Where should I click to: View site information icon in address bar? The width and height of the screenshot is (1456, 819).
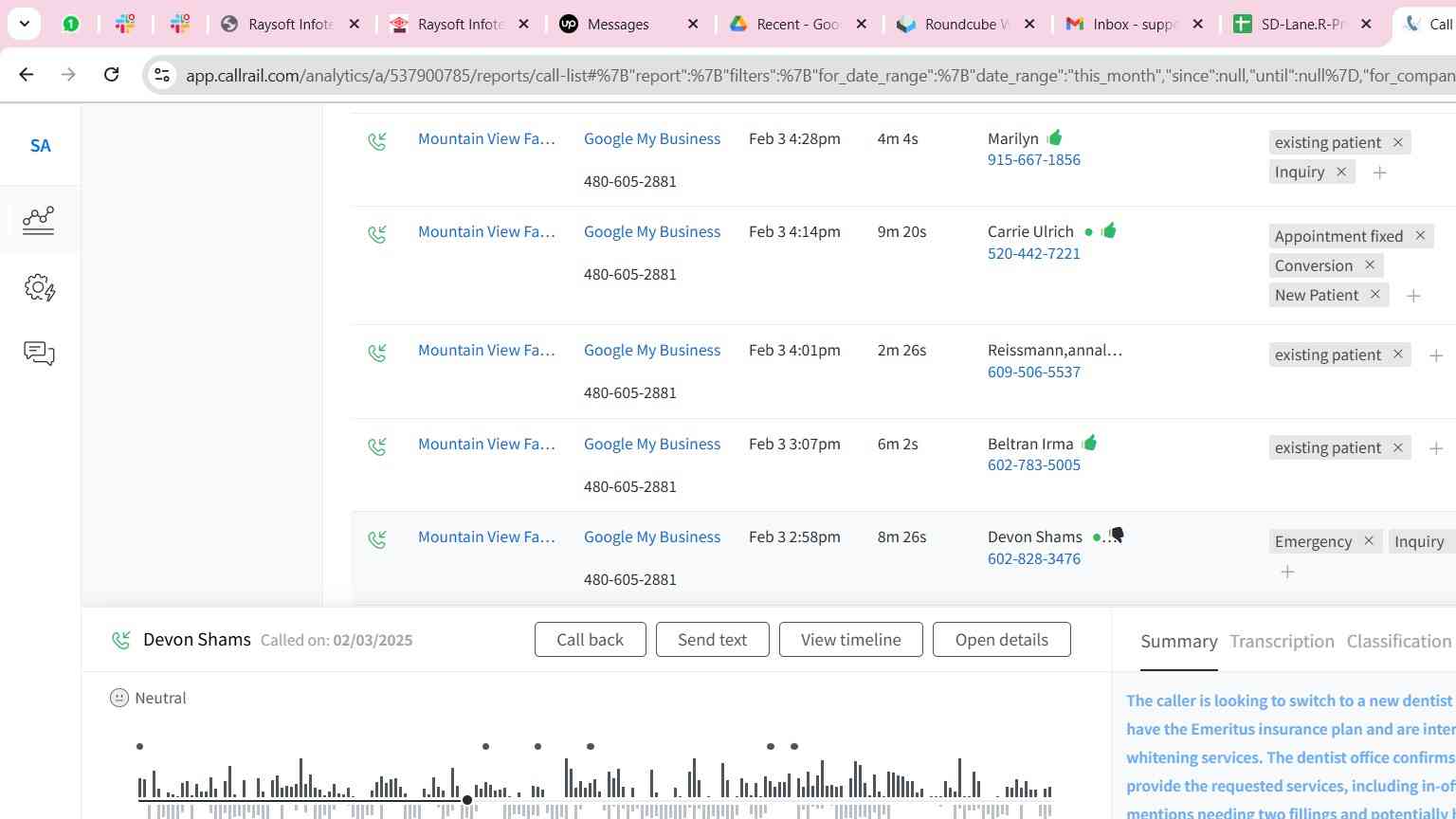click(162, 75)
